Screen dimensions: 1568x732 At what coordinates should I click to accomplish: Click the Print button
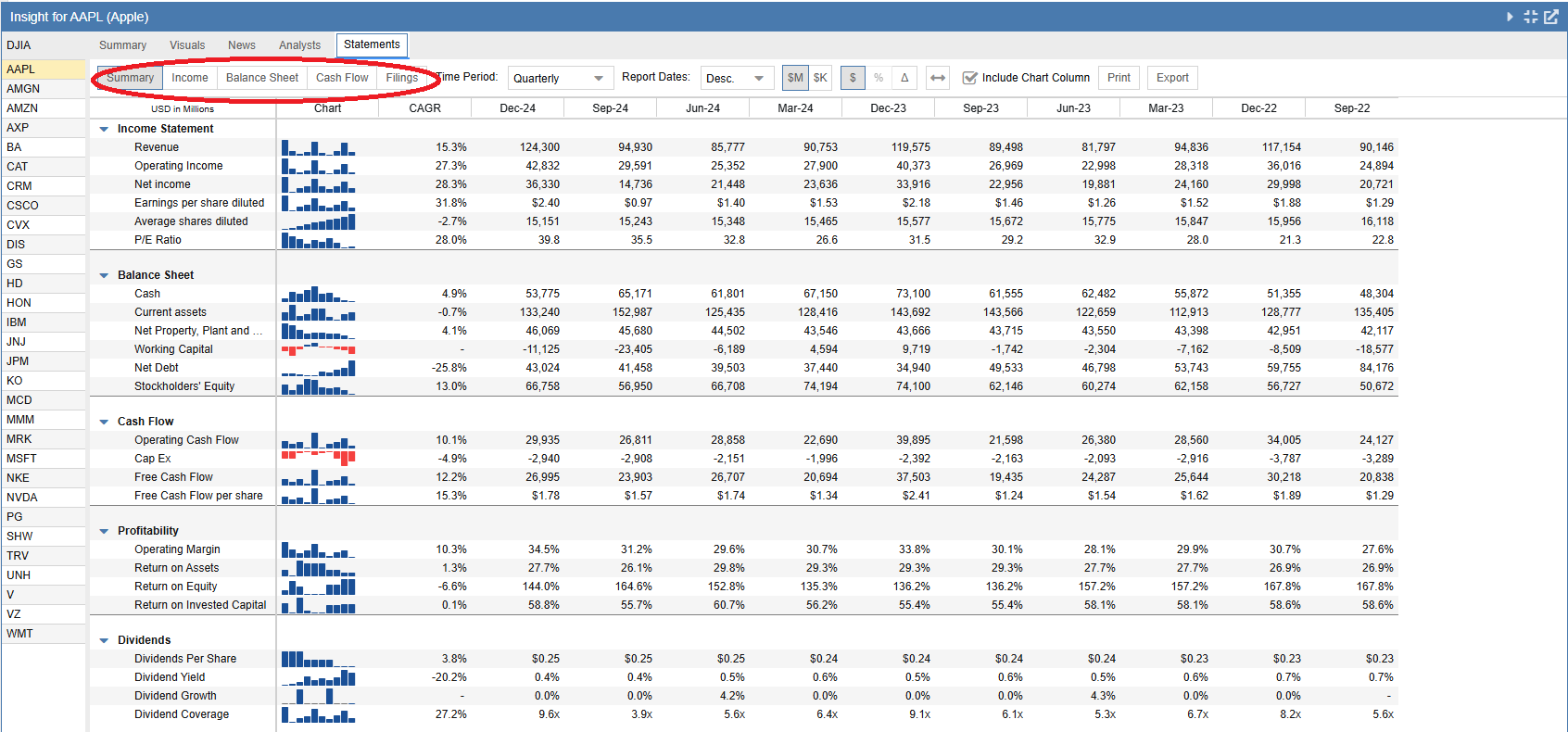(1119, 78)
